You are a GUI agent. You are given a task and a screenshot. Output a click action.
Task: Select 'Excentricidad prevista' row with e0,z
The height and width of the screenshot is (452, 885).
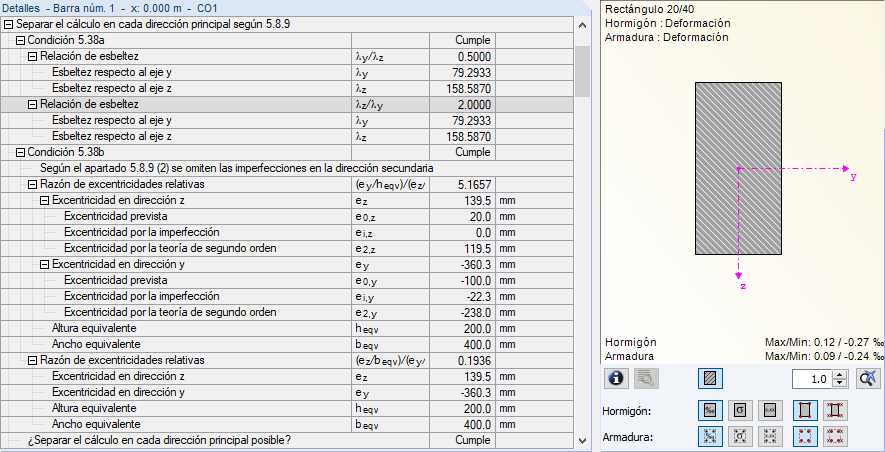(288, 216)
